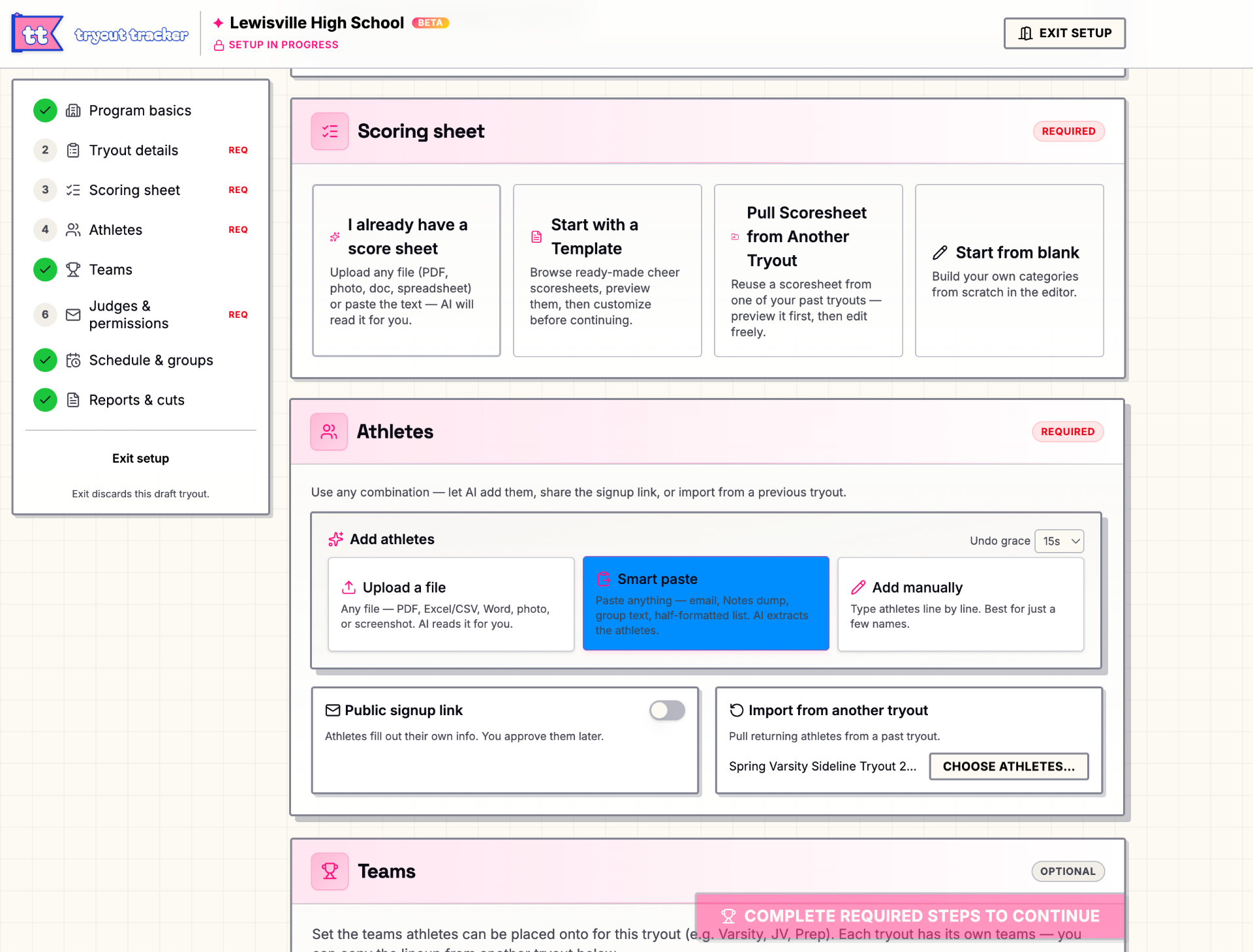The width and height of the screenshot is (1253, 952).
Task: Open Reports & cuts step
Action: coord(140,400)
